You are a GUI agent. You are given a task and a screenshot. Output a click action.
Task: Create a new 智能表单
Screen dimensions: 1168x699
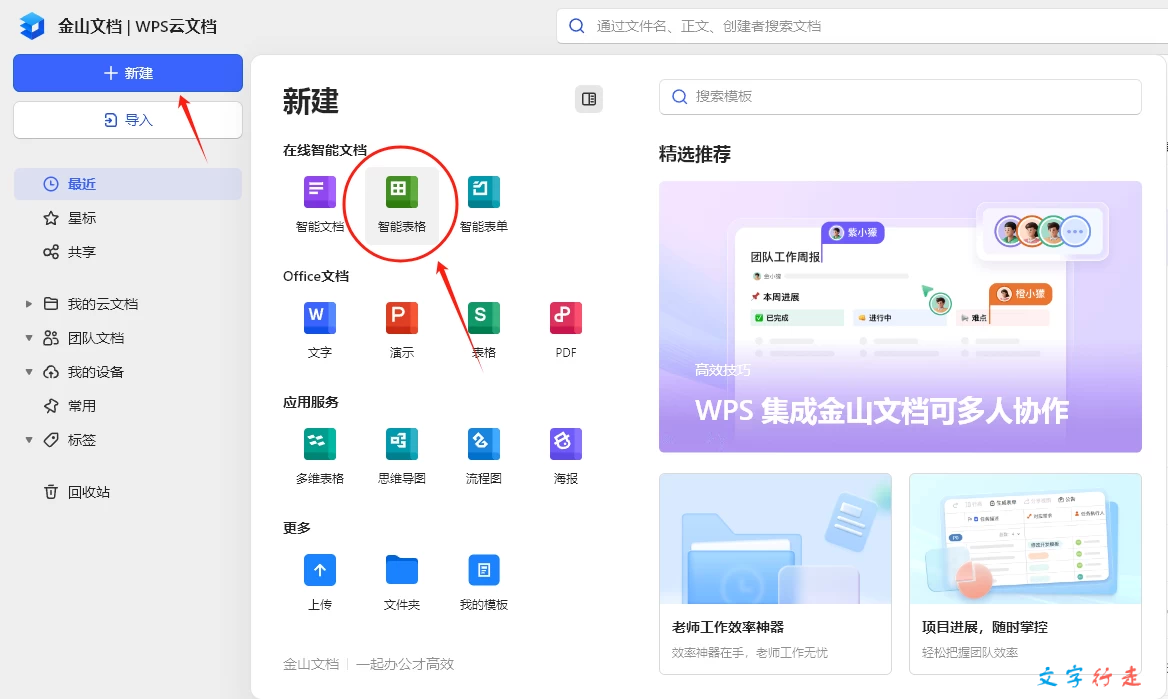pos(483,204)
